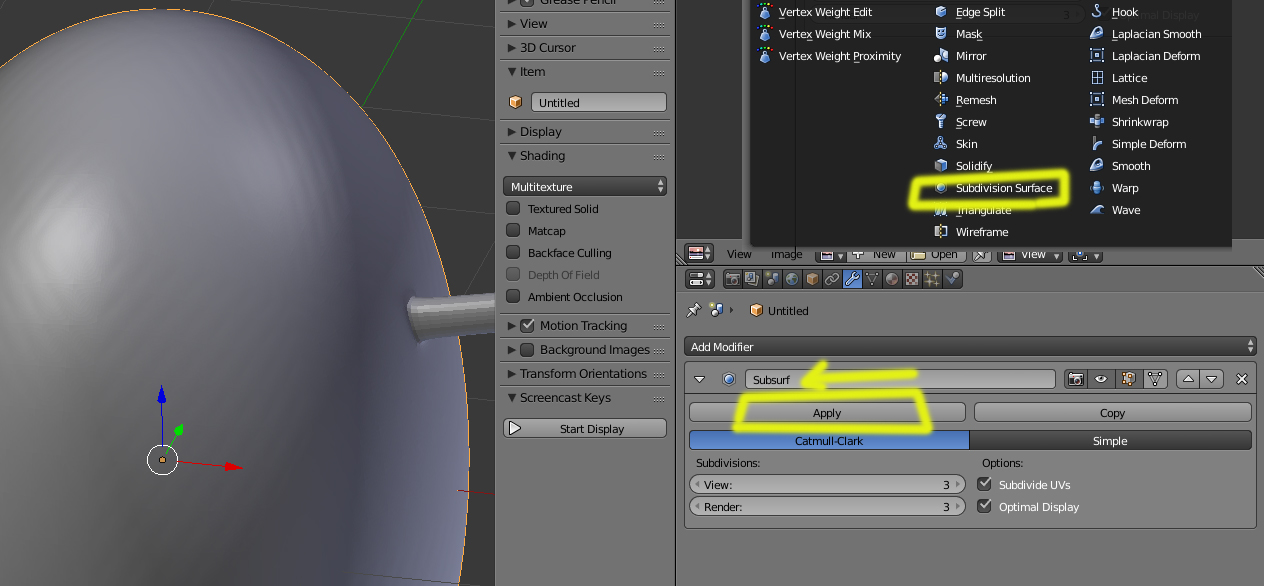Open image editor's View menu
The image size is (1264, 586).
[739, 254]
